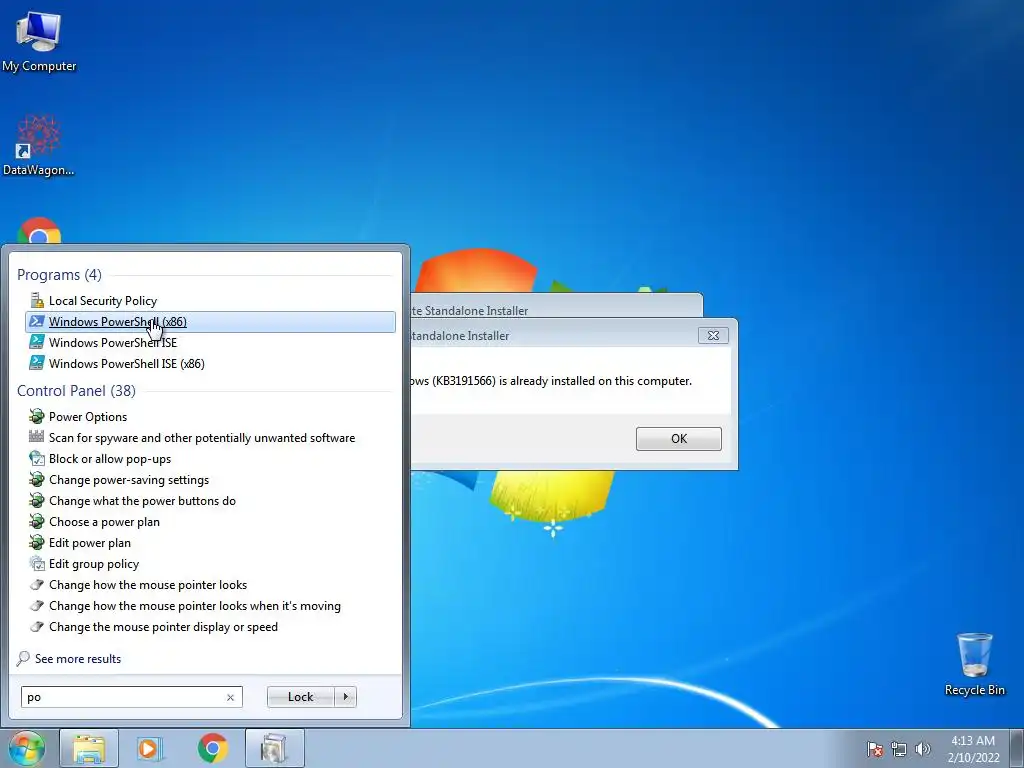Viewport: 1024px width, 768px height.
Task: Click the Windows Start orb
Action: (x=26, y=748)
